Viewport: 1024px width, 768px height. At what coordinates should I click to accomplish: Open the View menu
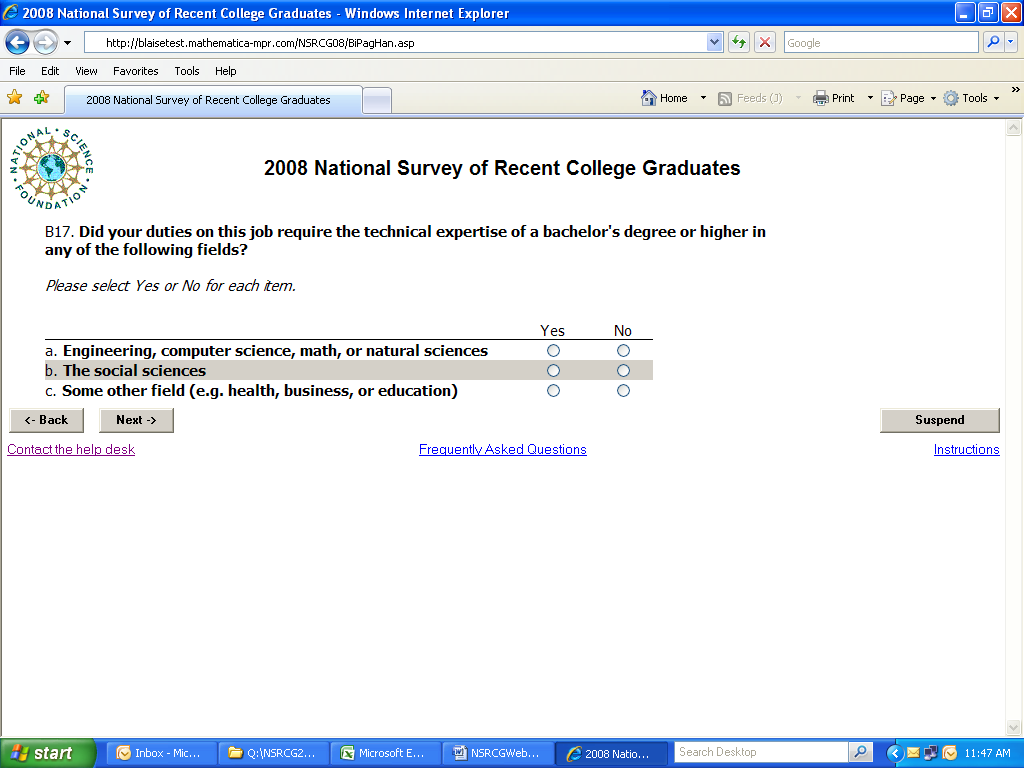(86, 71)
